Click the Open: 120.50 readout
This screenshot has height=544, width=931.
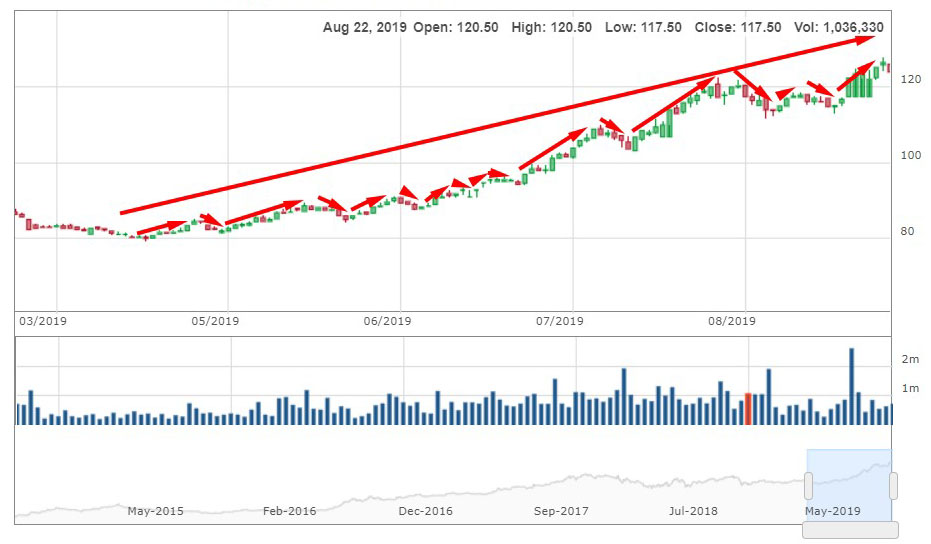pyautogui.click(x=456, y=27)
